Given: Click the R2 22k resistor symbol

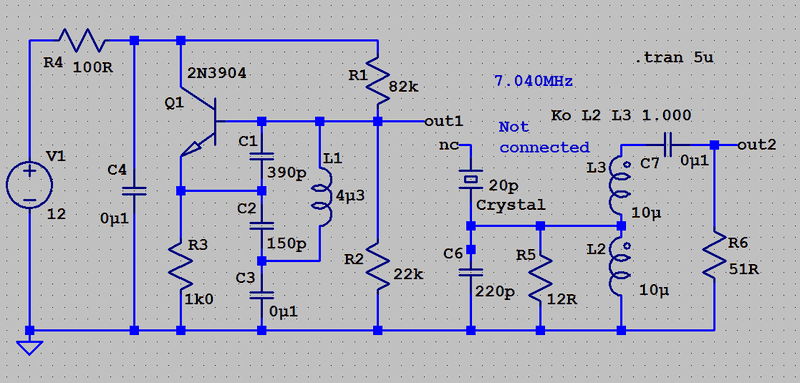Looking at the screenshot, I should coord(377,267).
